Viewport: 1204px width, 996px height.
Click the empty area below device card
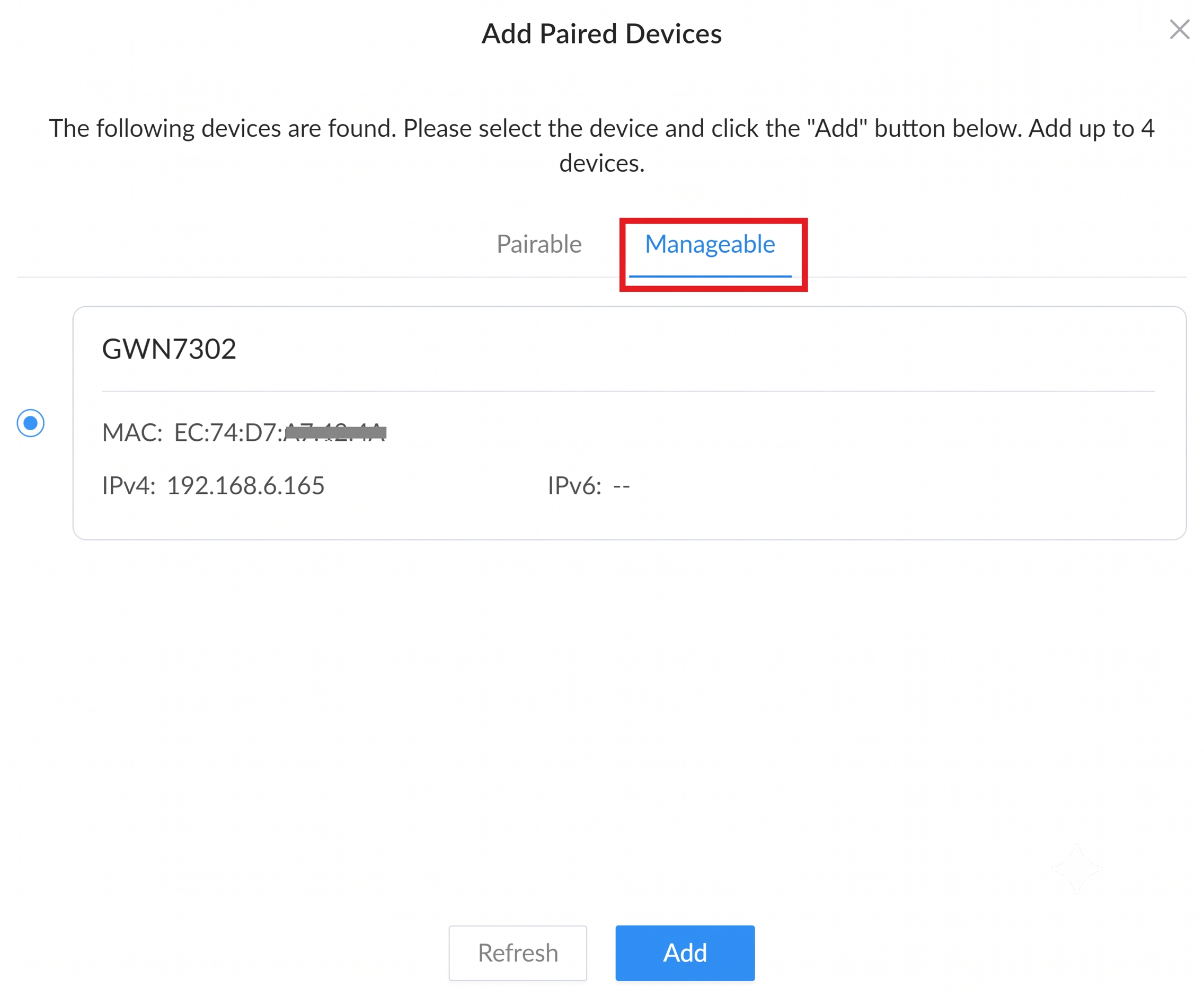(x=601, y=716)
